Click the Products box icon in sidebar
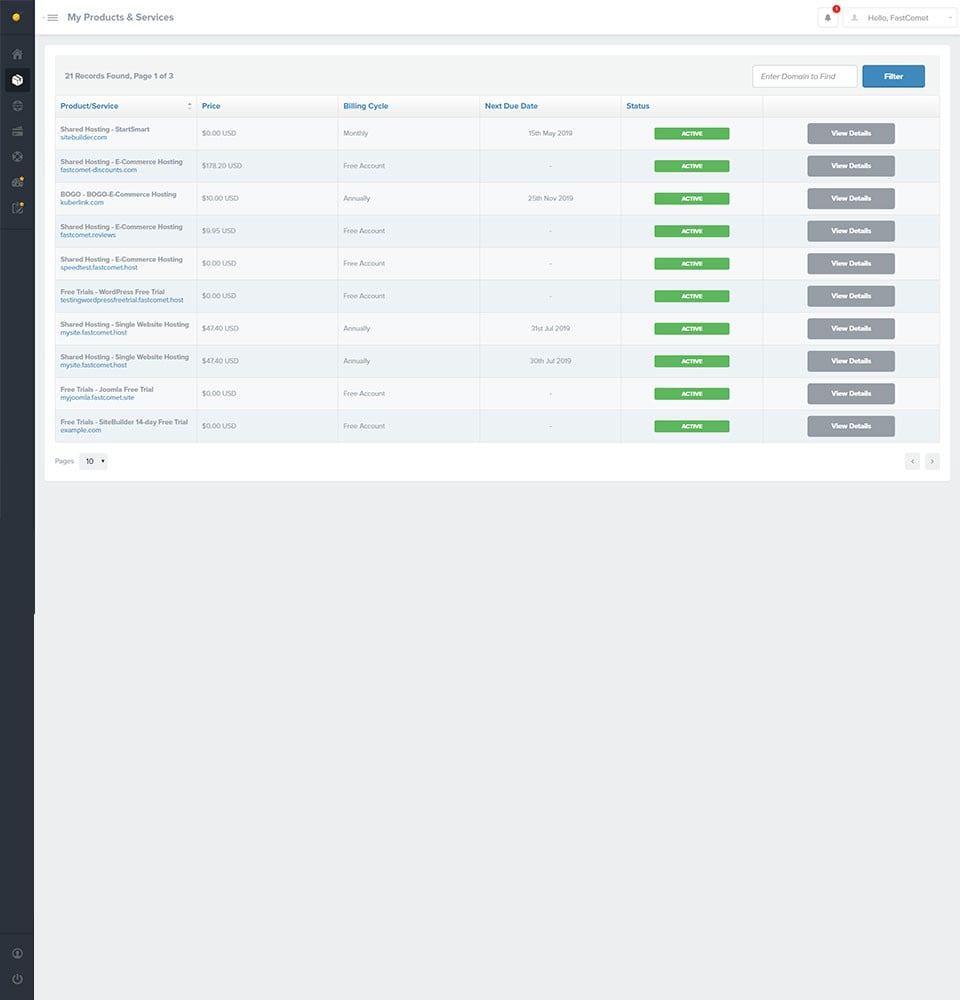This screenshot has width=960, height=1000. pos(17,80)
